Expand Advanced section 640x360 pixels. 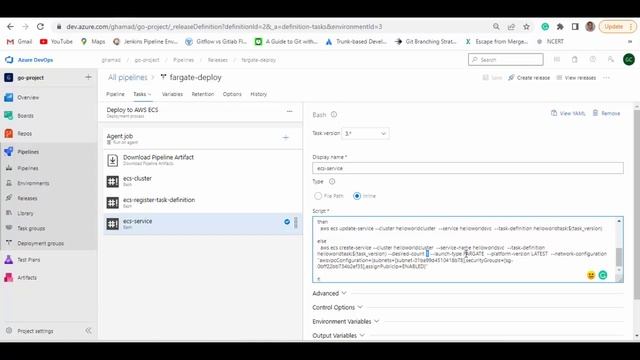pos(329,293)
